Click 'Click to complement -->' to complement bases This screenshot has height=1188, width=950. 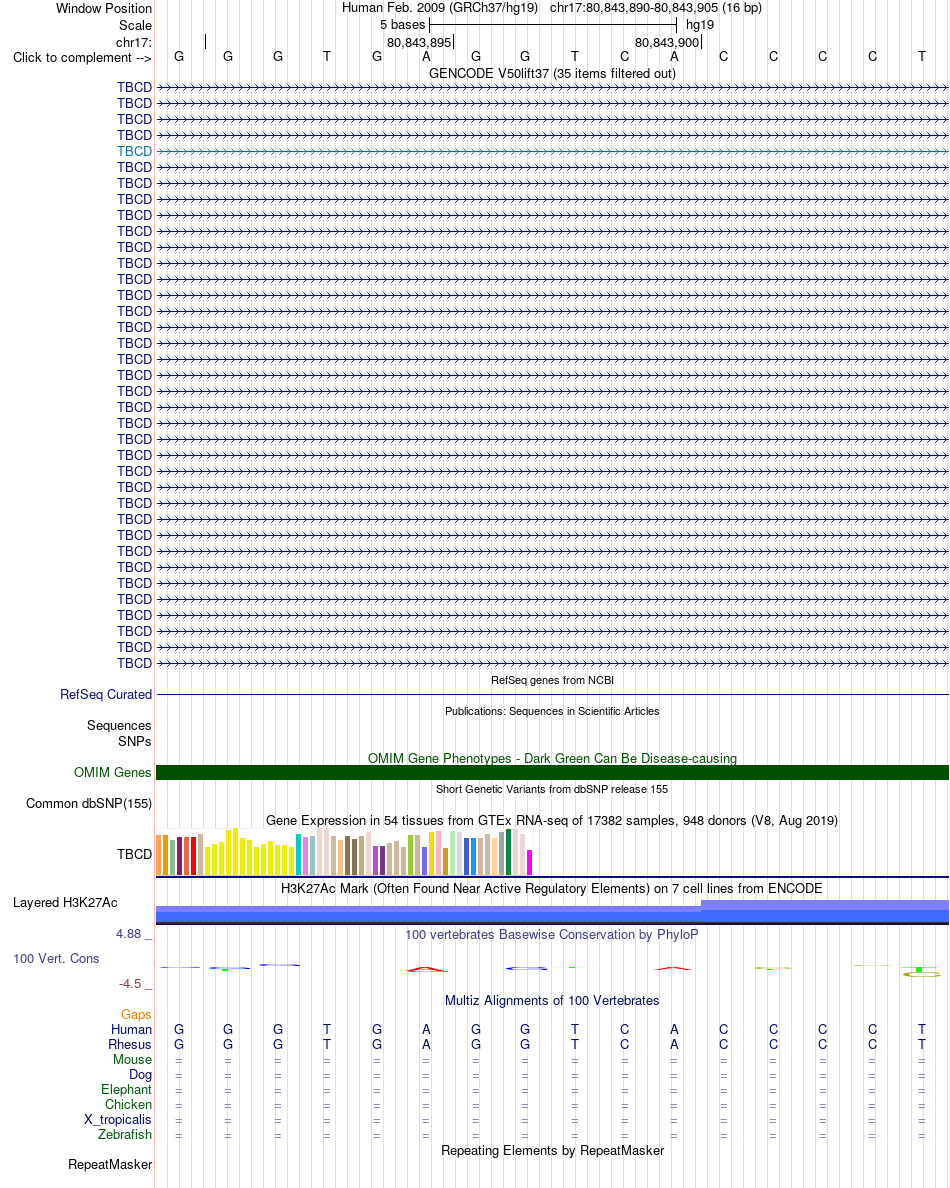click(82, 58)
